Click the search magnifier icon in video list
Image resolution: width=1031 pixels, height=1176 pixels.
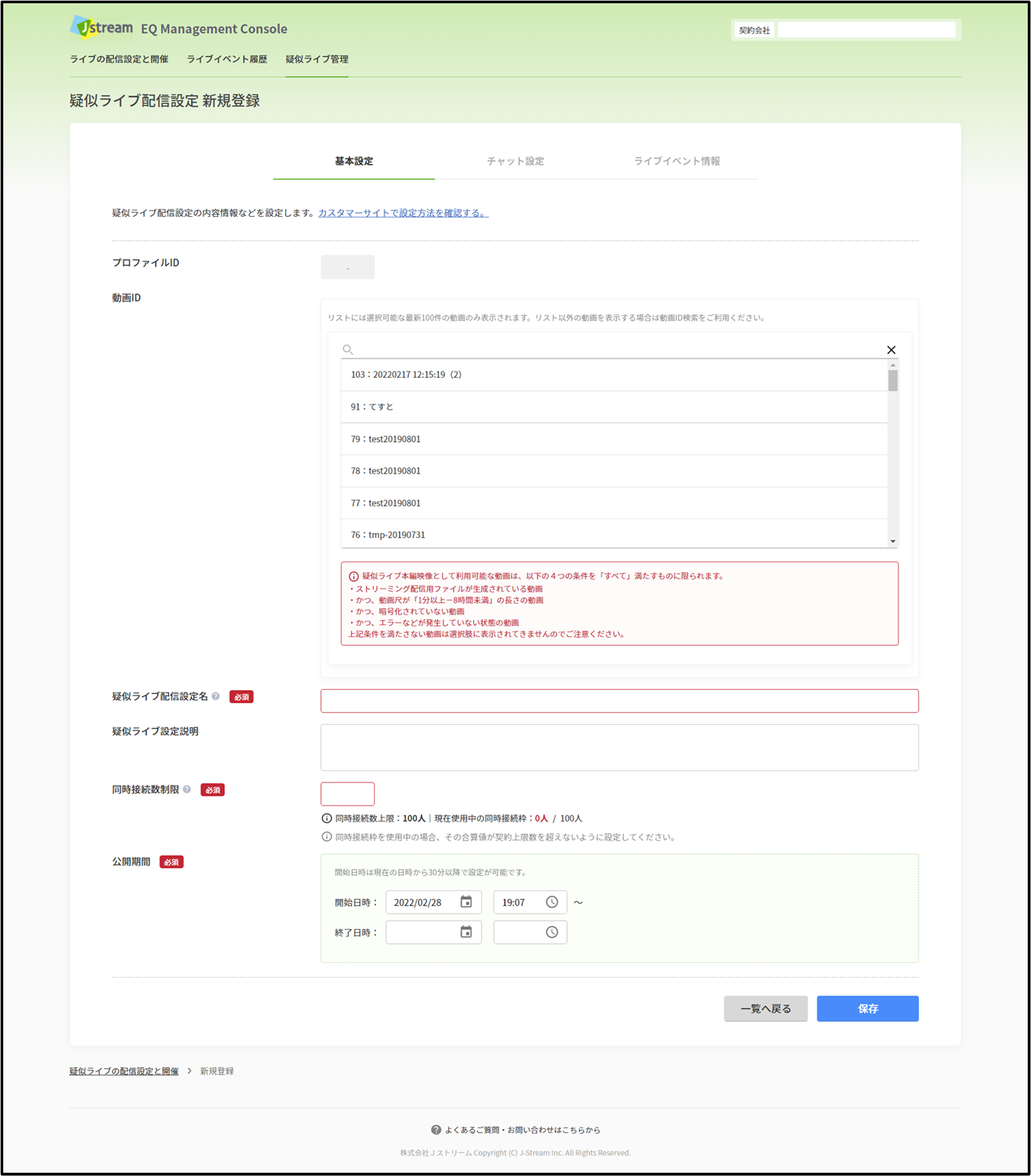coord(348,349)
